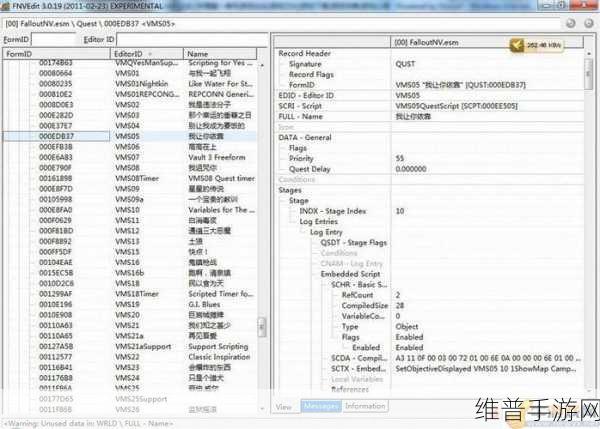600x429 pixels.
Task: Click INDX - Stage Index value 10
Action: tap(400, 211)
